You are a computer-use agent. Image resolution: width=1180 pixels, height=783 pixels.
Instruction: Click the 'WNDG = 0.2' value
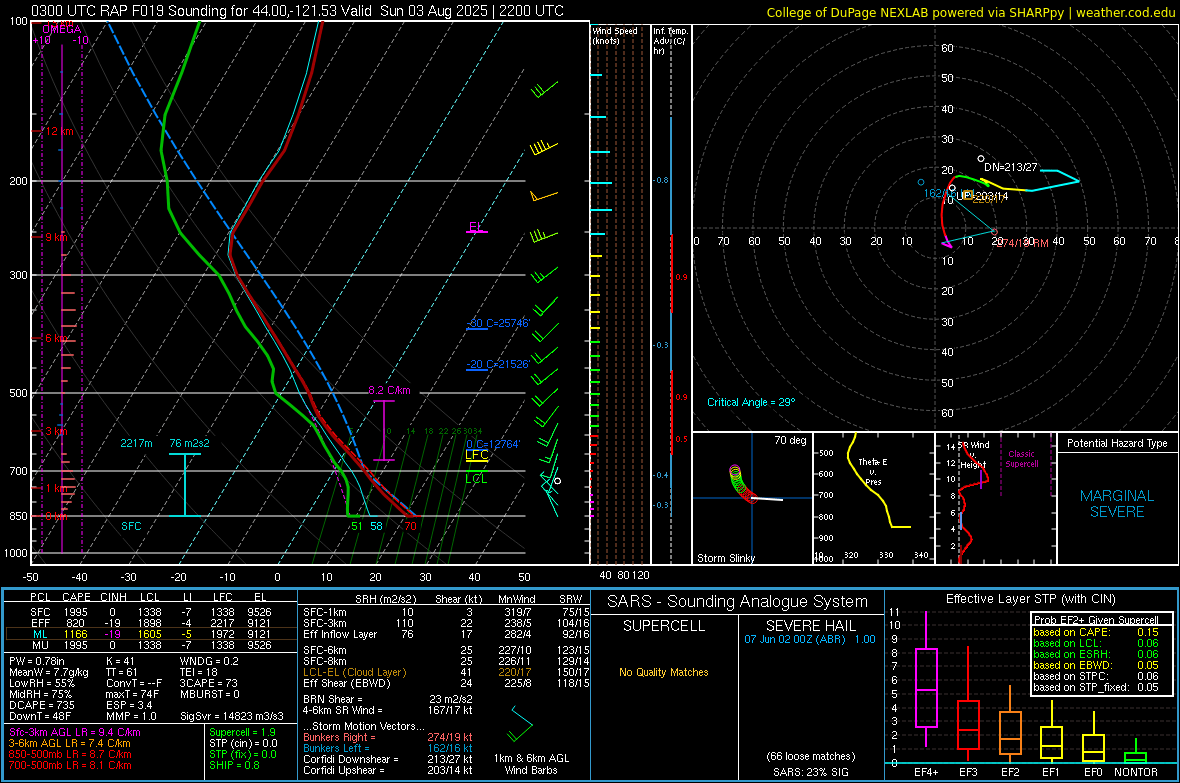click(x=209, y=661)
